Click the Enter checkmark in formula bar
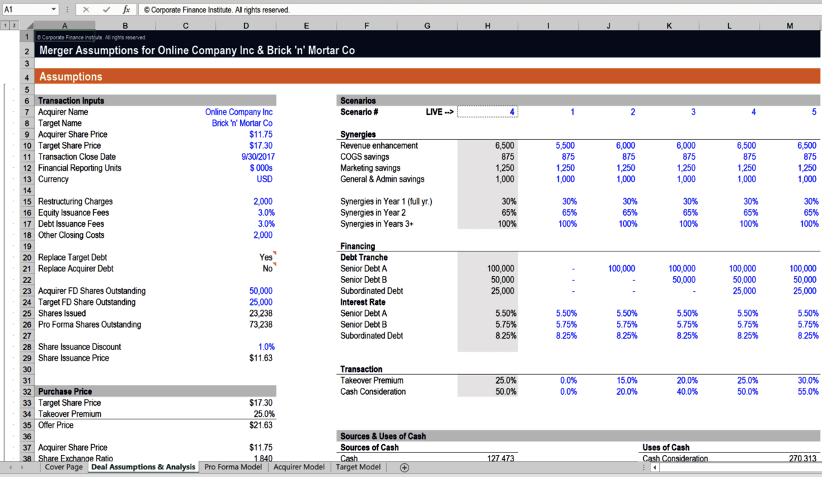Screen dimensions: 822x478 point(106,9)
